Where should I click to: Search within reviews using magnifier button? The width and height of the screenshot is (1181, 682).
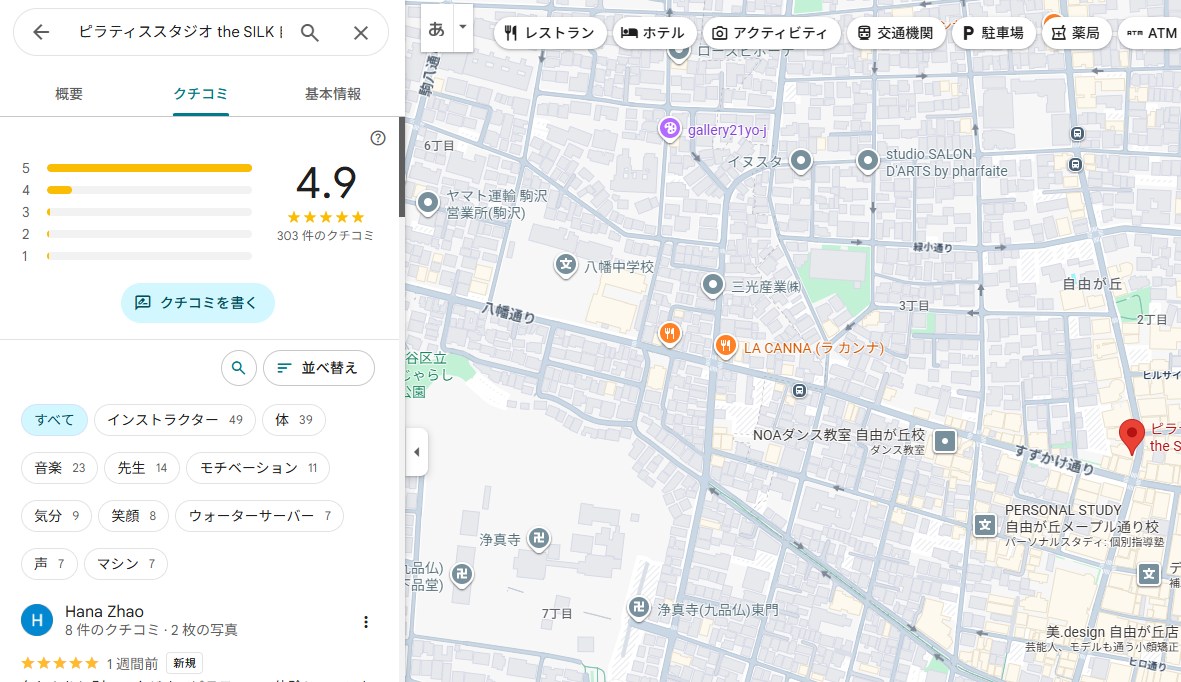[238, 368]
